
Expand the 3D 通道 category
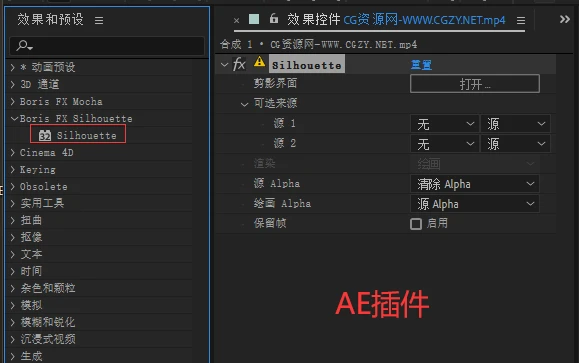coord(13,84)
